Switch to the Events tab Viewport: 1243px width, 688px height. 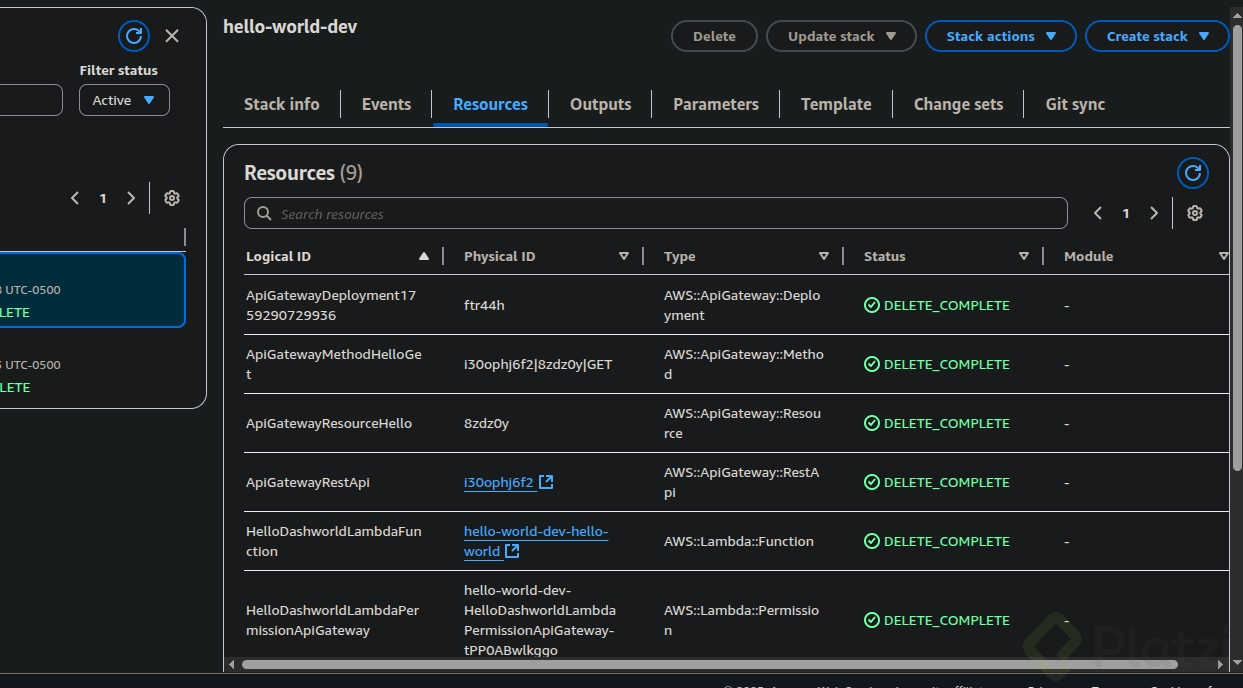(x=386, y=104)
